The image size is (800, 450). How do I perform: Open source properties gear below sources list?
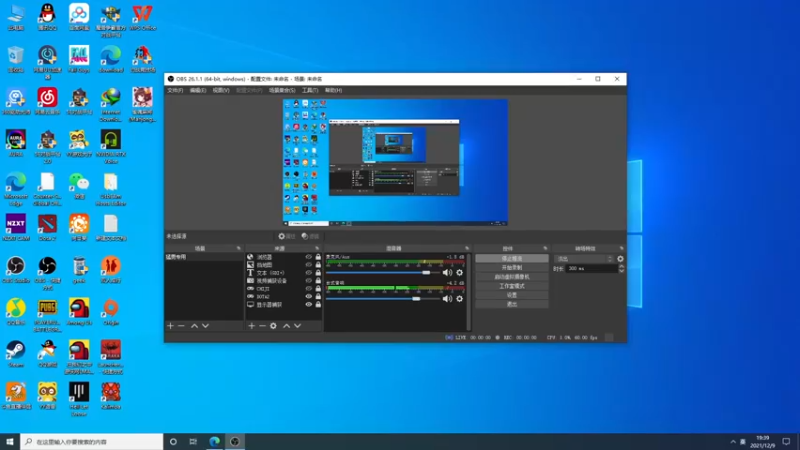pyautogui.click(x=273, y=326)
